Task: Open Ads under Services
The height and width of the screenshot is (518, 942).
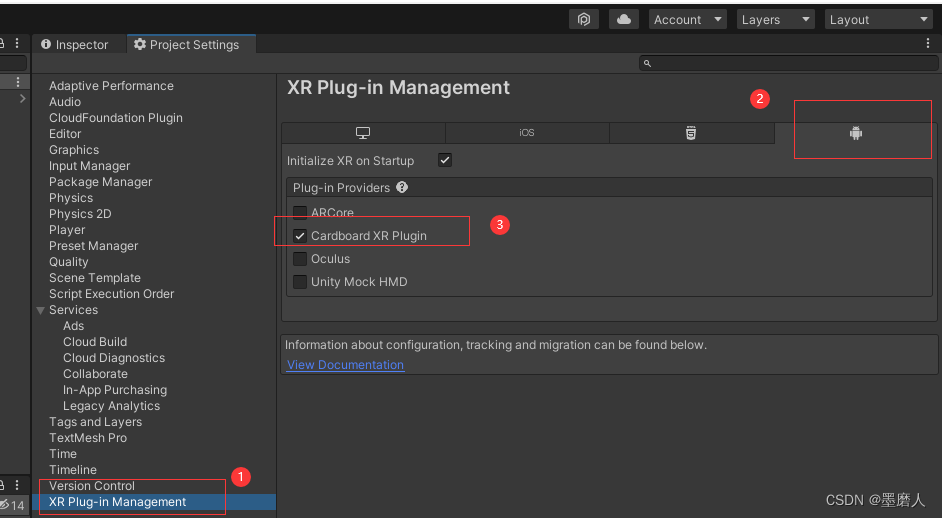Action: 73,326
